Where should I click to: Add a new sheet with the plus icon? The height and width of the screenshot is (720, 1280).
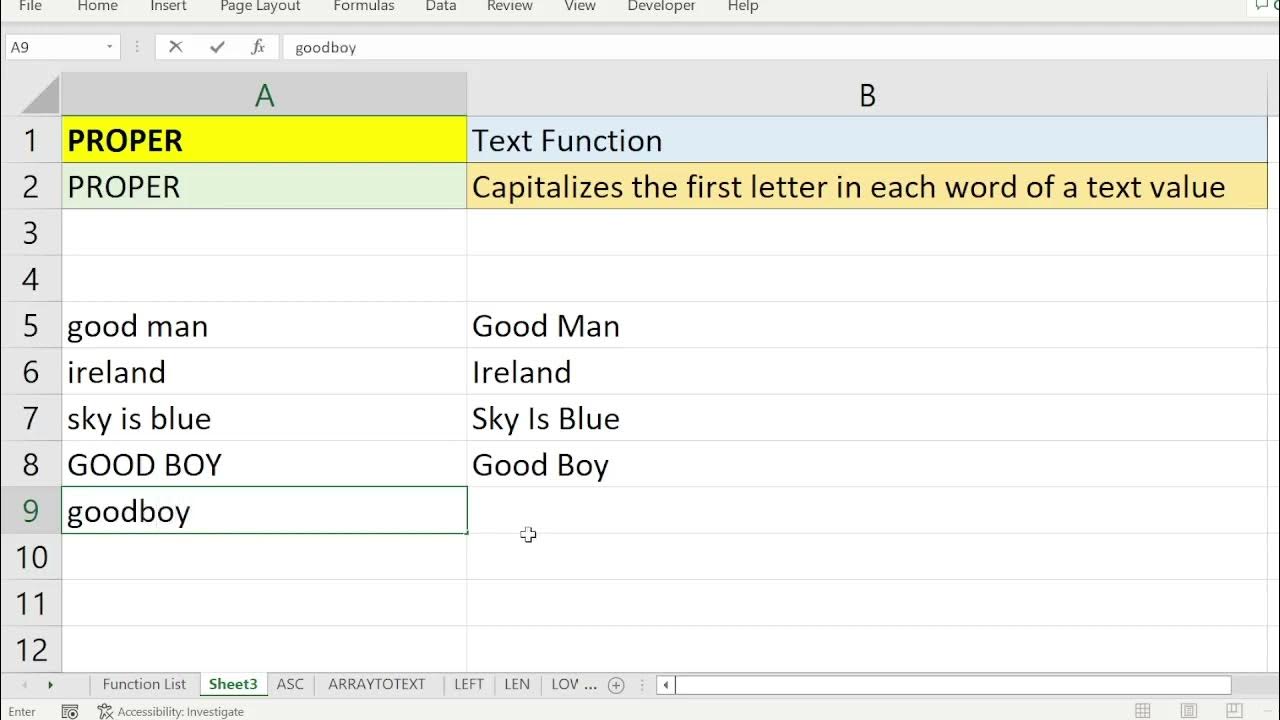pos(616,685)
